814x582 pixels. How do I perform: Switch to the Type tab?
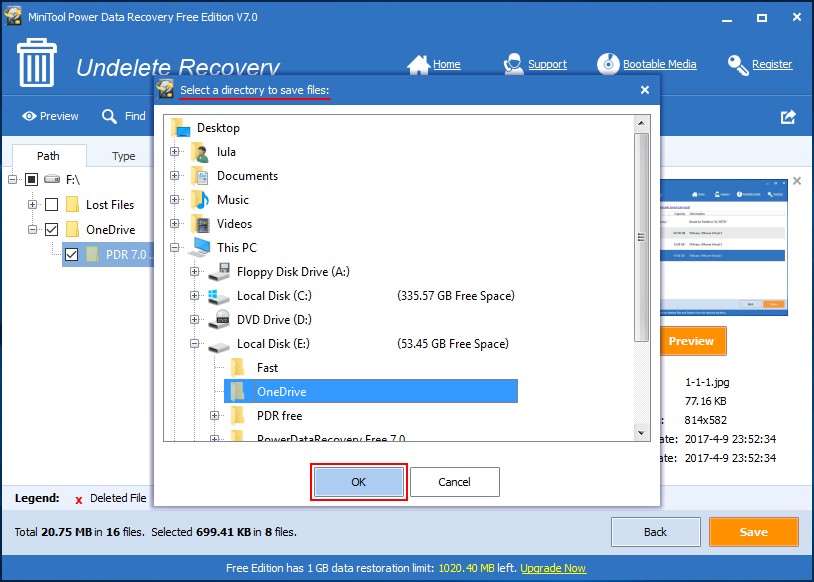point(124,156)
